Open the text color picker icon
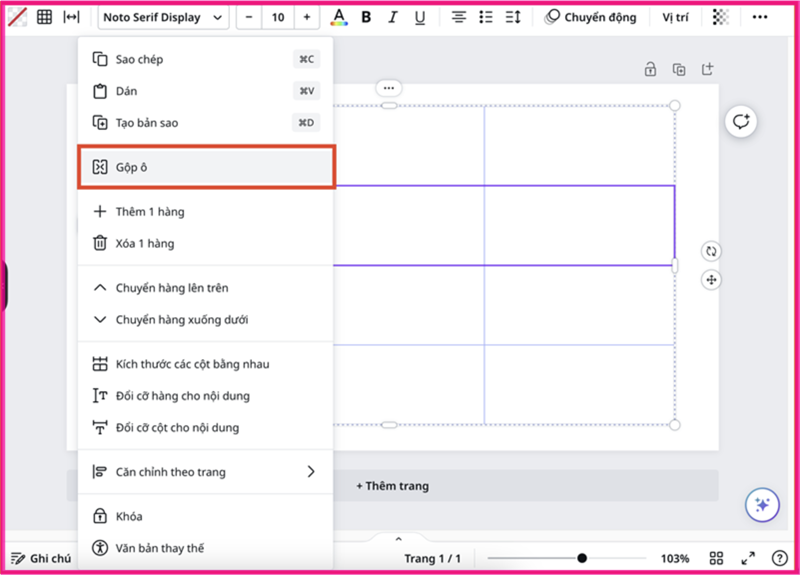This screenshot has height=575, width=800. [339, 17]
